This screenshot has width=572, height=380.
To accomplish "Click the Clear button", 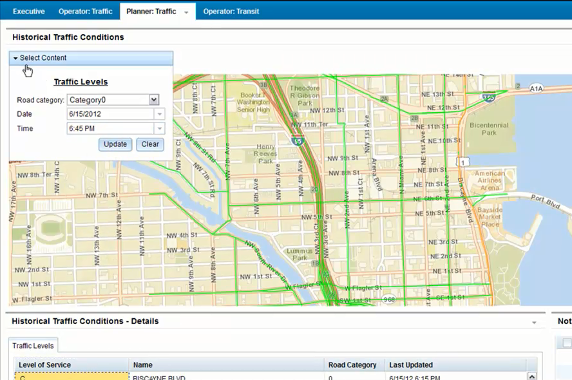I will 150,144.
